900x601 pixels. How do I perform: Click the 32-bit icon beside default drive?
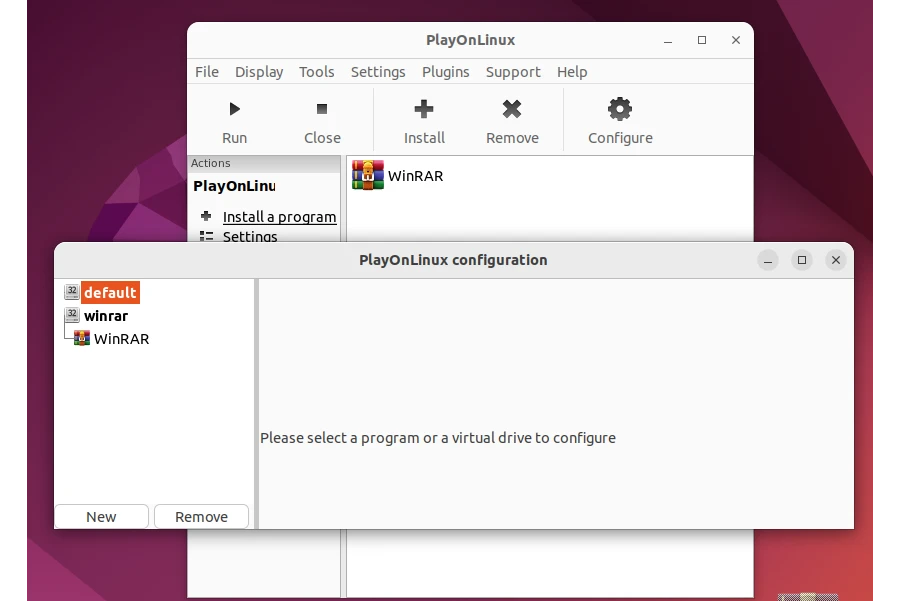(72, 292)
